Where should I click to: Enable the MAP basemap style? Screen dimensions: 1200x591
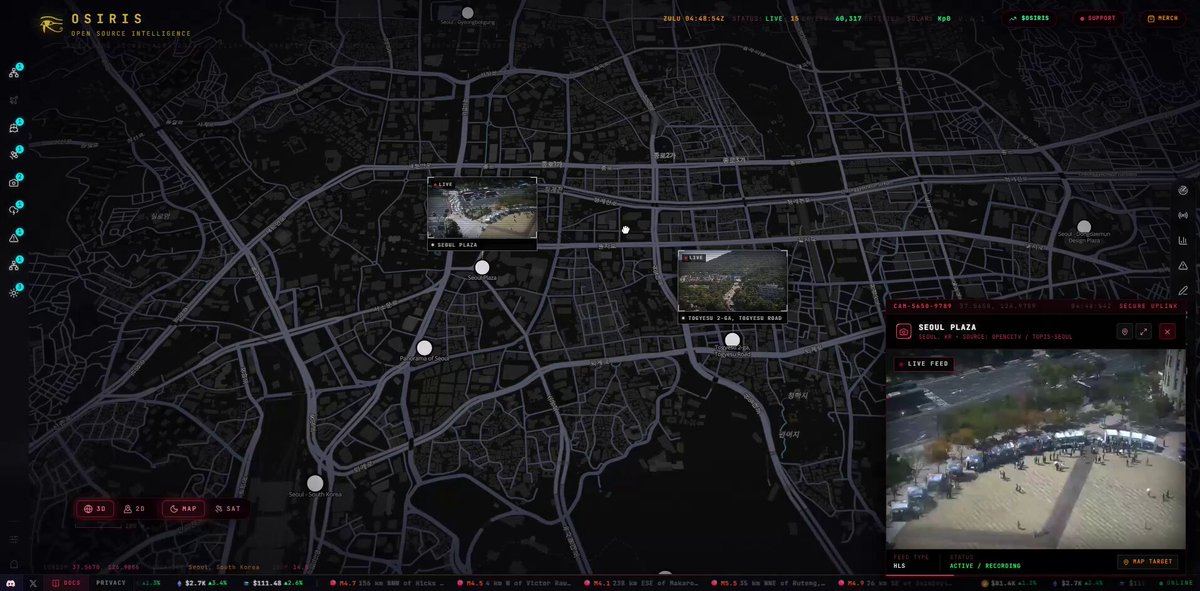(182, 509)
